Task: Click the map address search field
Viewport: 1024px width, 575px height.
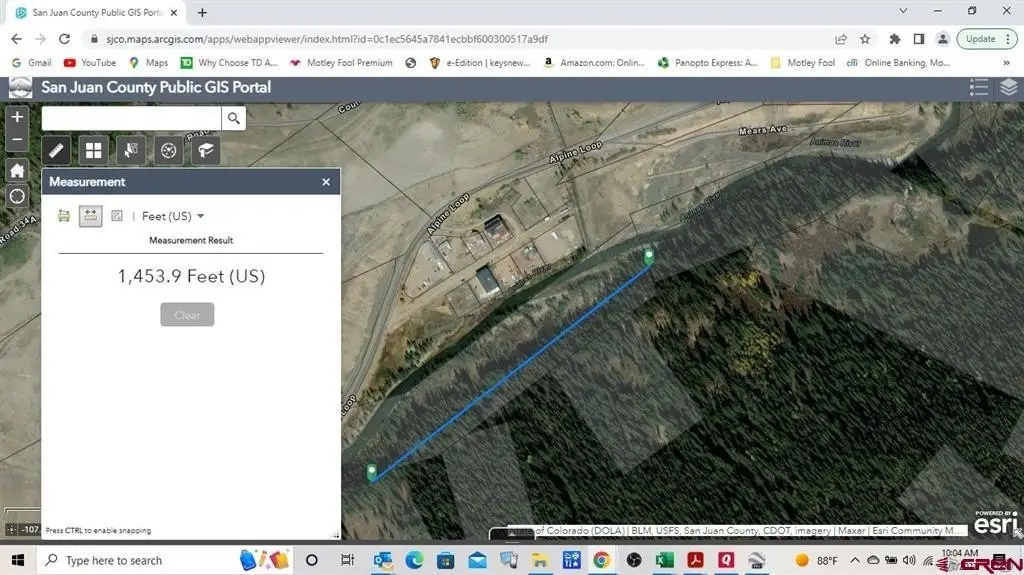Action: point(131,119)
